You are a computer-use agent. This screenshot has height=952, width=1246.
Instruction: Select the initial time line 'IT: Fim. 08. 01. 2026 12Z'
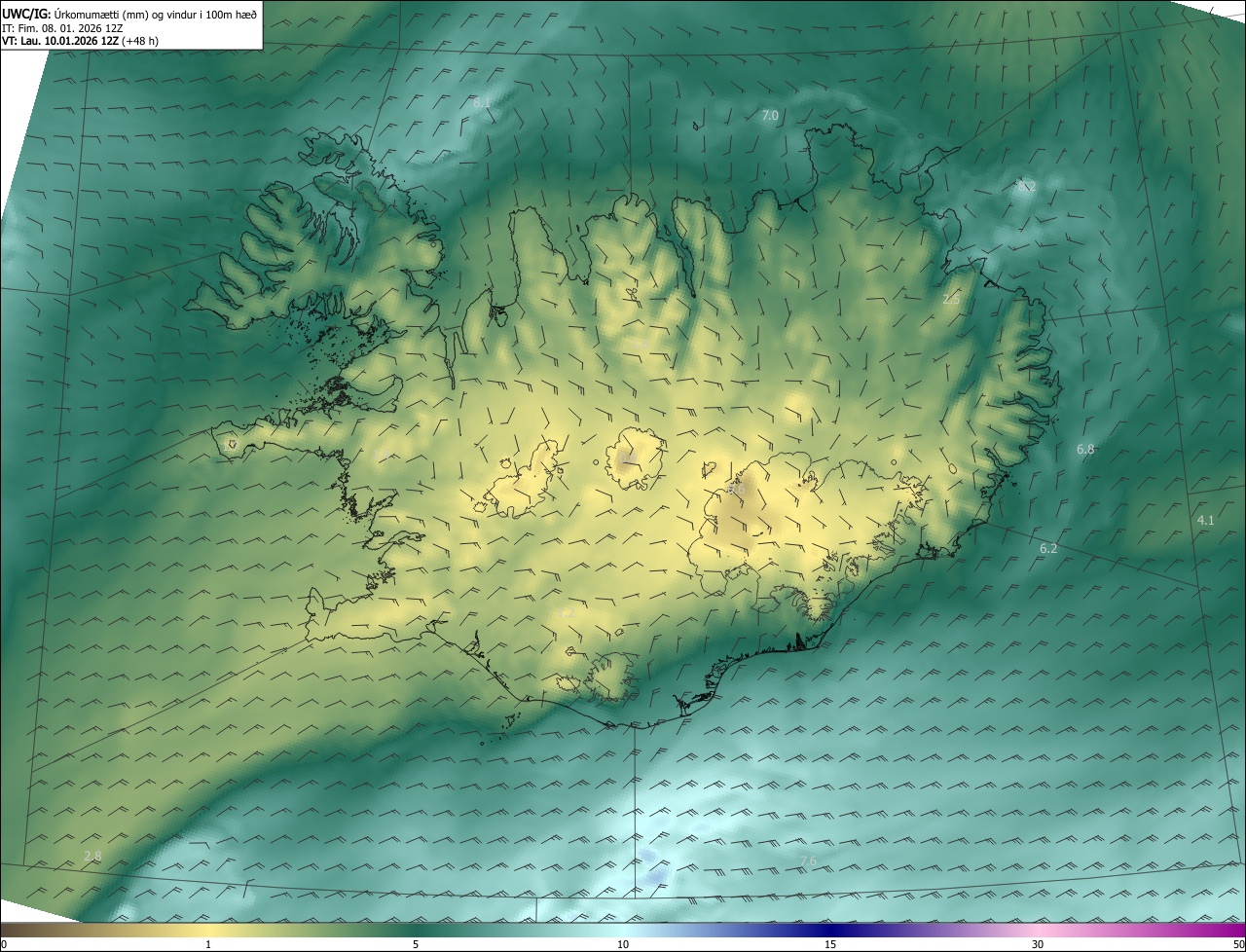pos(62,27)
